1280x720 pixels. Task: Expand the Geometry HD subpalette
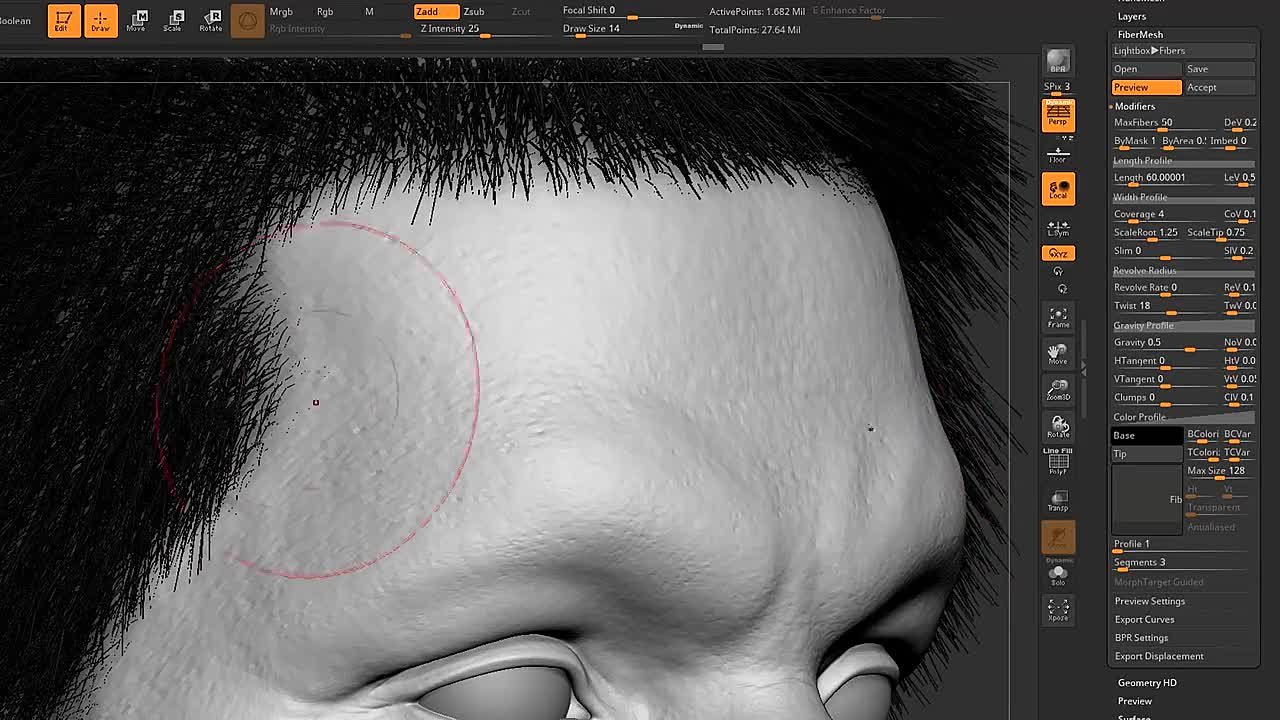click(1147, 683)
